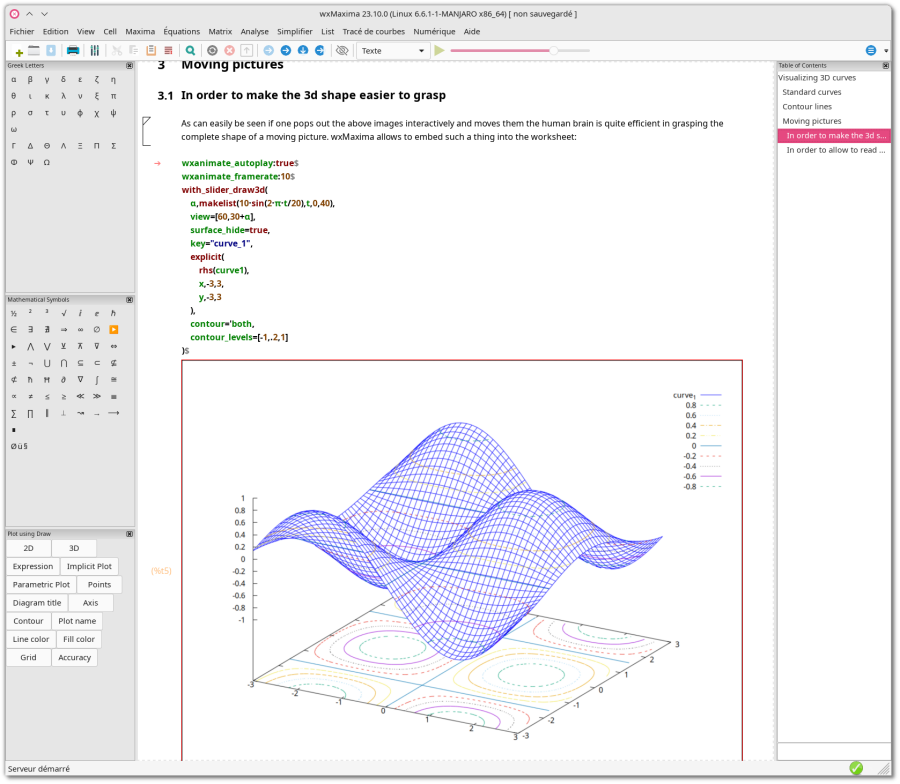This screenshot has height=784, width=900.
Task: Open search with the magnifier toolbar icon
Action: pyautogui.click(x=192, y=50)
